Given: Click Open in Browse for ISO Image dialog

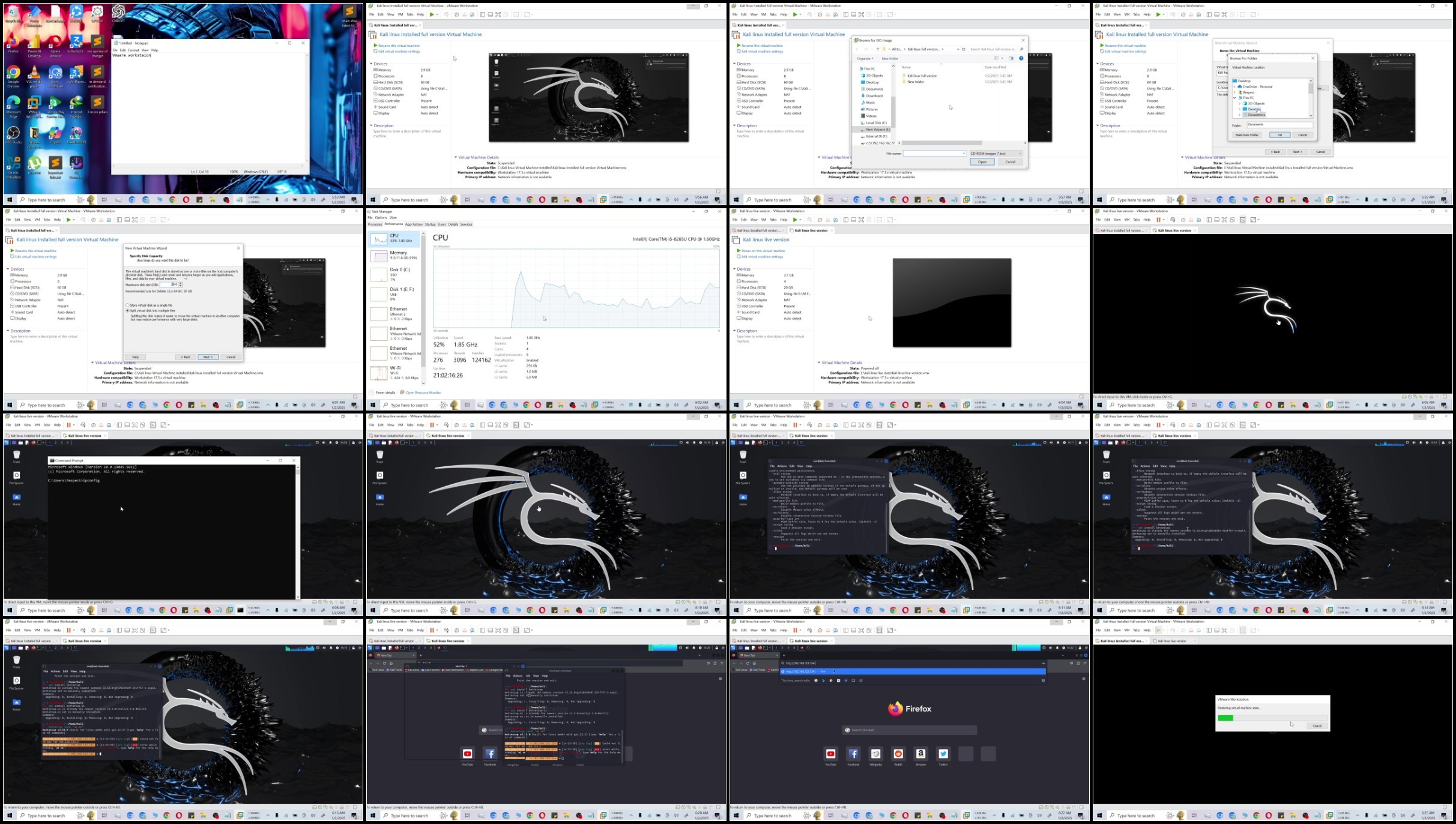Looking at the screenshot, I should point(982,162).
